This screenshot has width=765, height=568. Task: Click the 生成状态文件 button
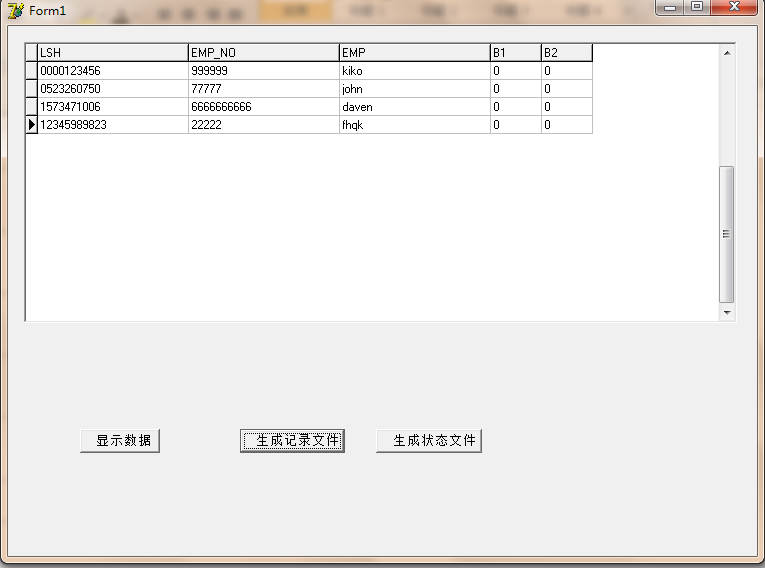tap(429, 441)
